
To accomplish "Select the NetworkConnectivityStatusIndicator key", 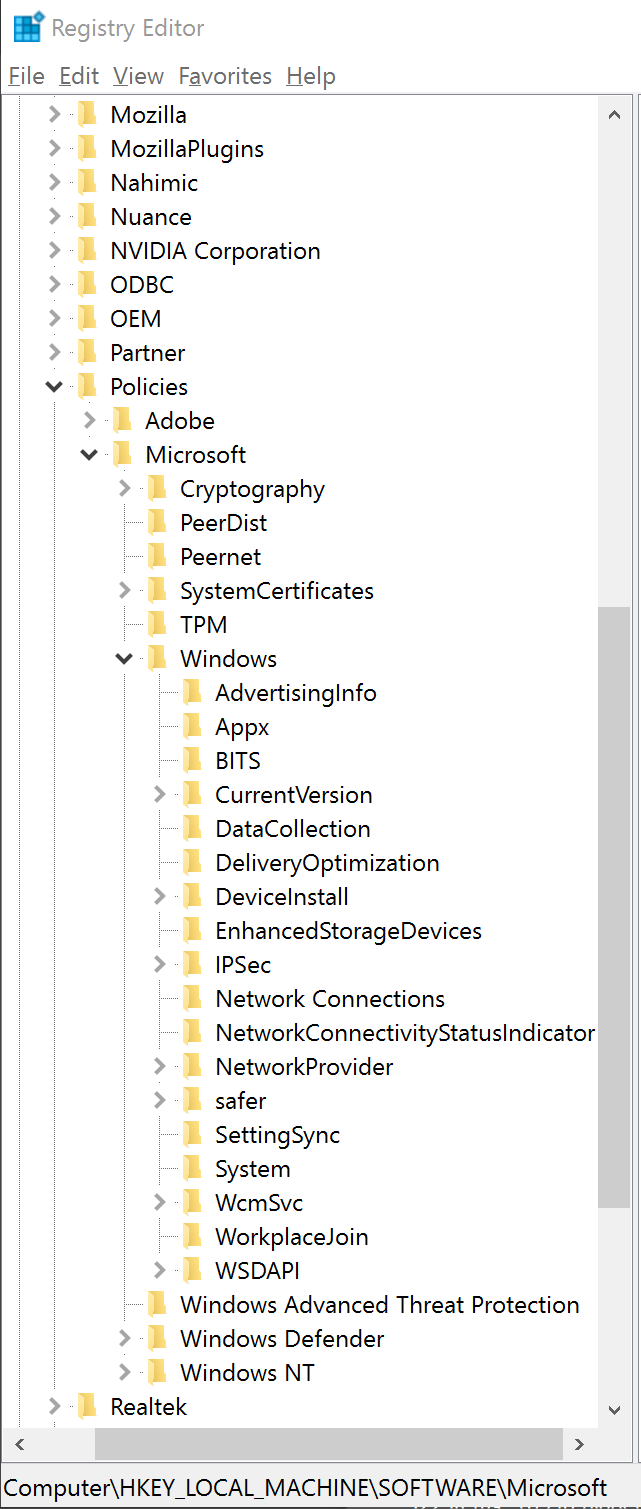I will tap(404, 1033).
